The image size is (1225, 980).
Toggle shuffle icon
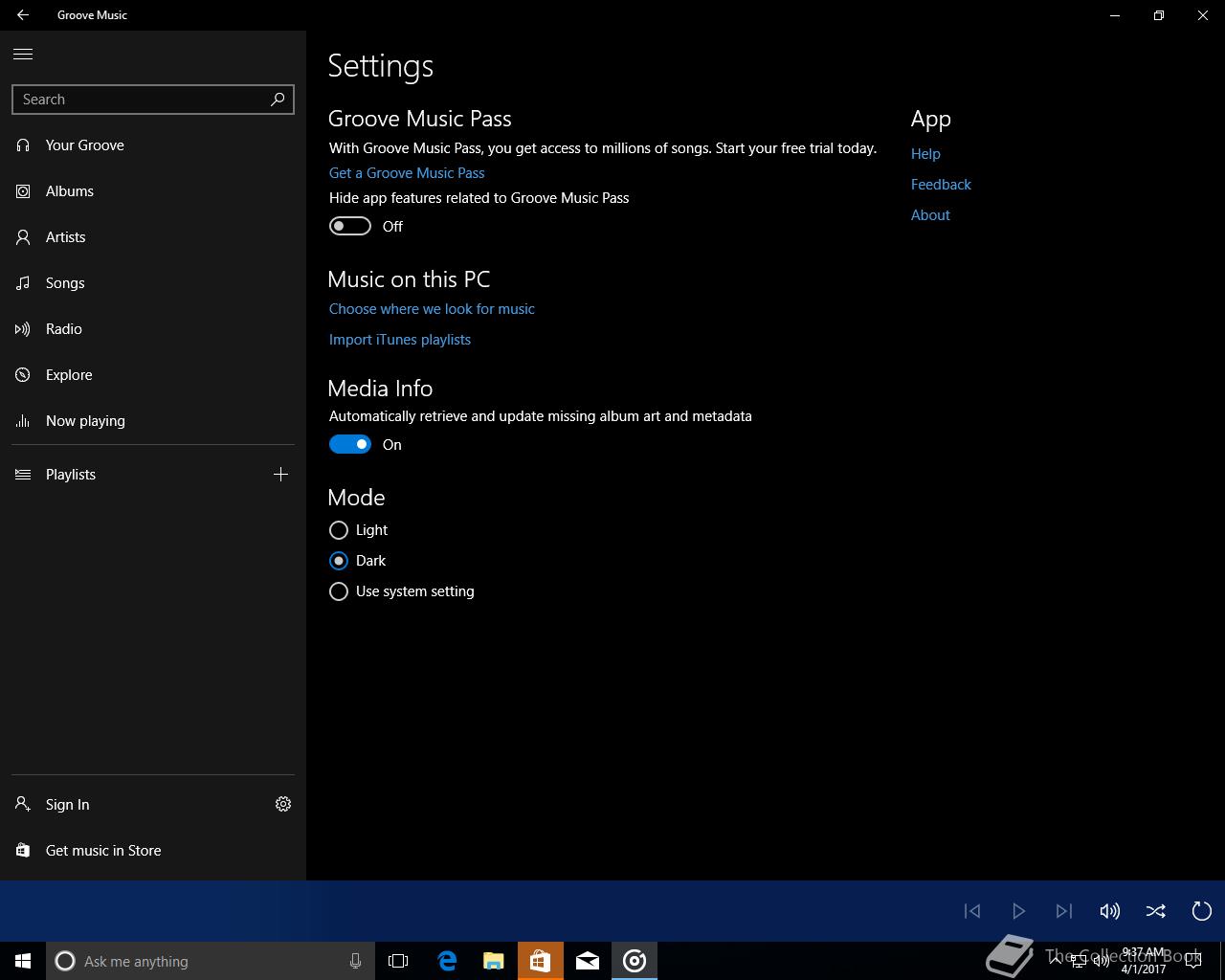pos(1156,911)
